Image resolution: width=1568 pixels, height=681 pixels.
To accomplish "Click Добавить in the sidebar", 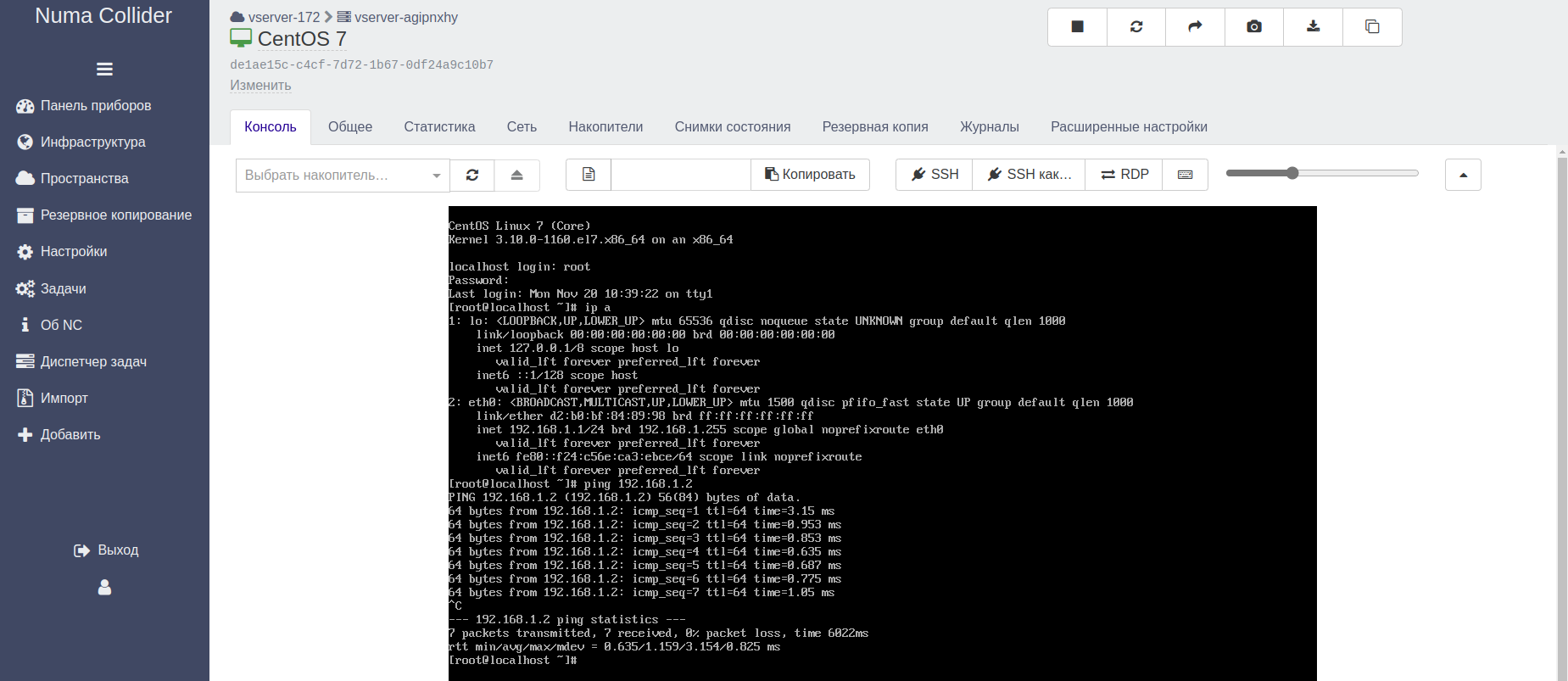I will (70, 435).
